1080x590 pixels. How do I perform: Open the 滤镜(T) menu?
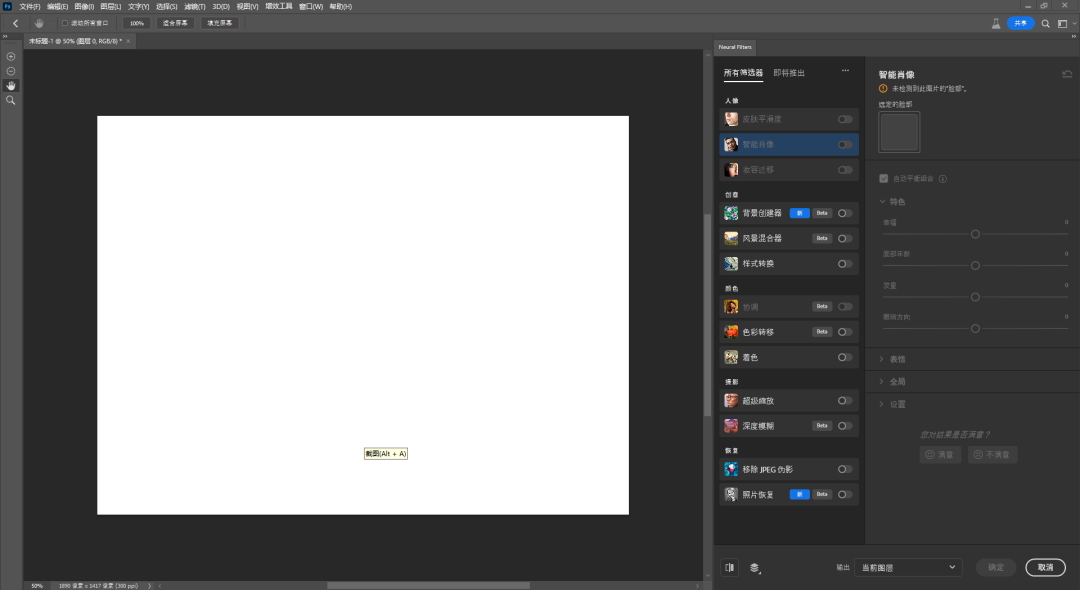194,6
